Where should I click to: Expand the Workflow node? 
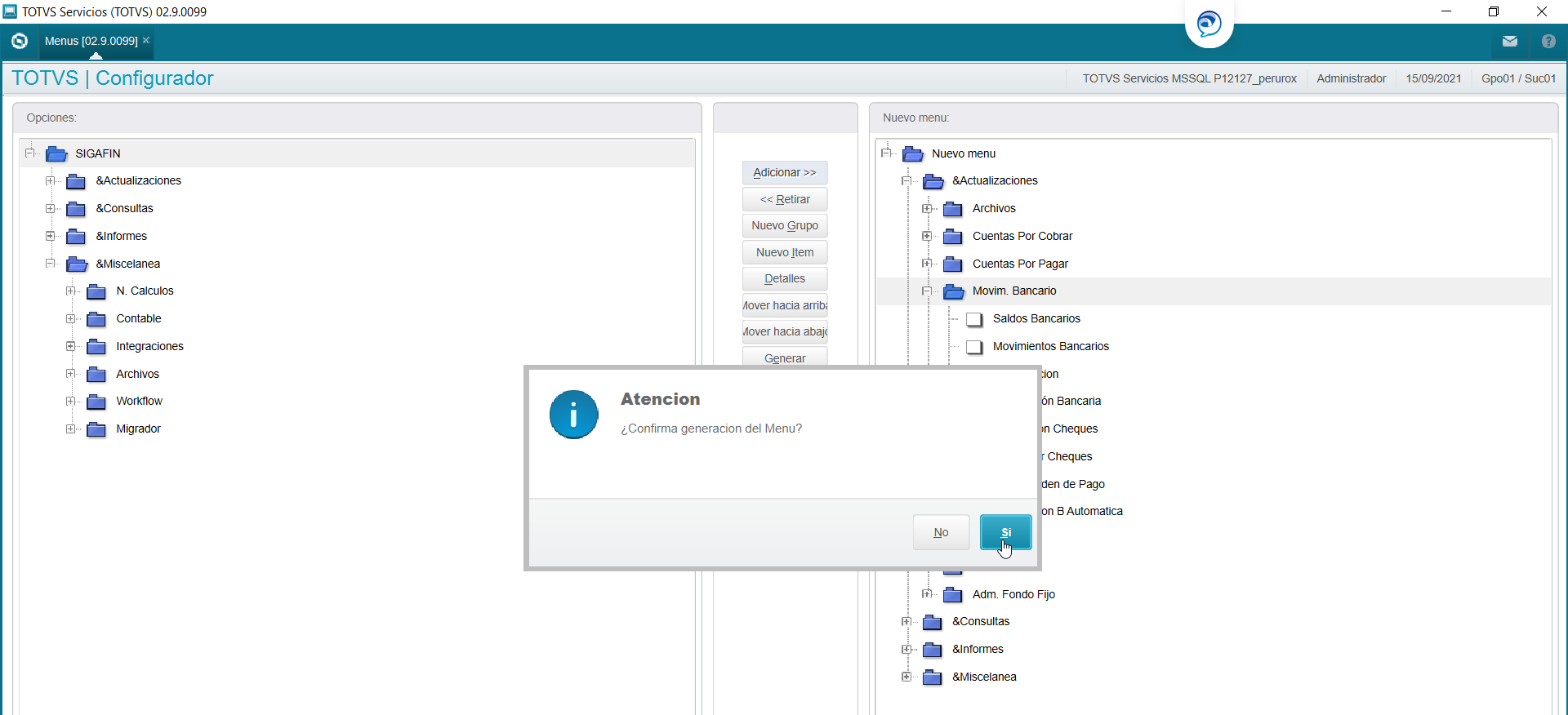point(71,401)
